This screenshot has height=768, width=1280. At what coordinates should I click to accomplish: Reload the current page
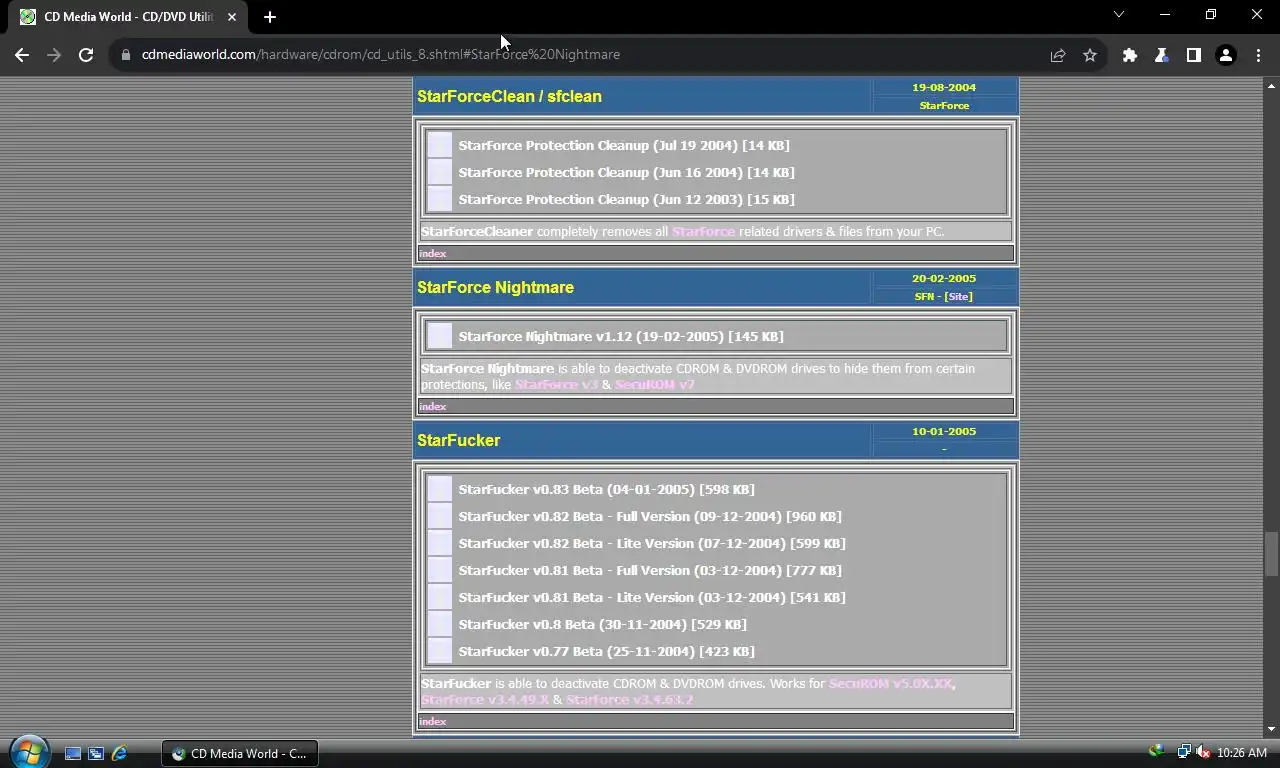(86, 55)
